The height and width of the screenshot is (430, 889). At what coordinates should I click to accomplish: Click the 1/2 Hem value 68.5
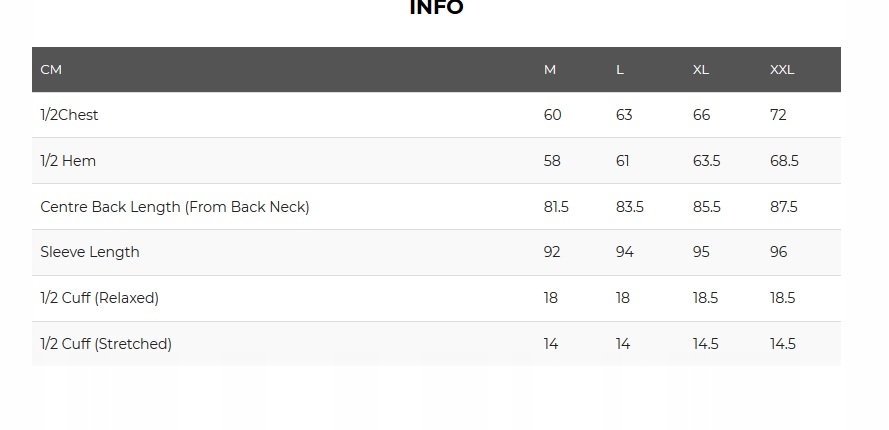[784, 161]
